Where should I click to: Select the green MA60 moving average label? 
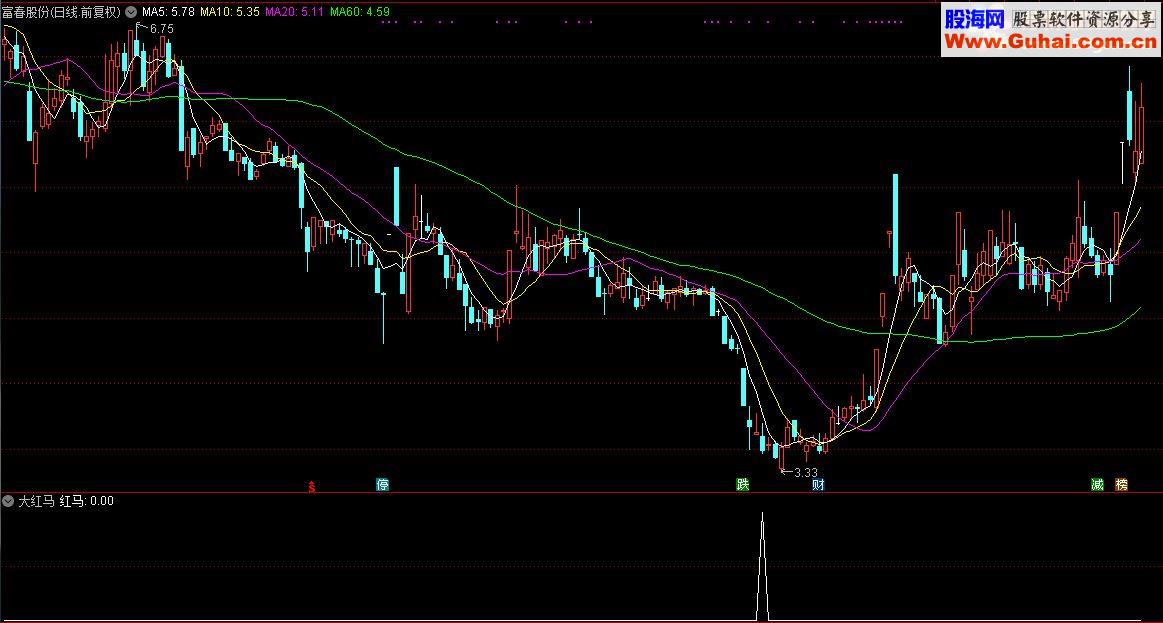(x=360, y=12)
